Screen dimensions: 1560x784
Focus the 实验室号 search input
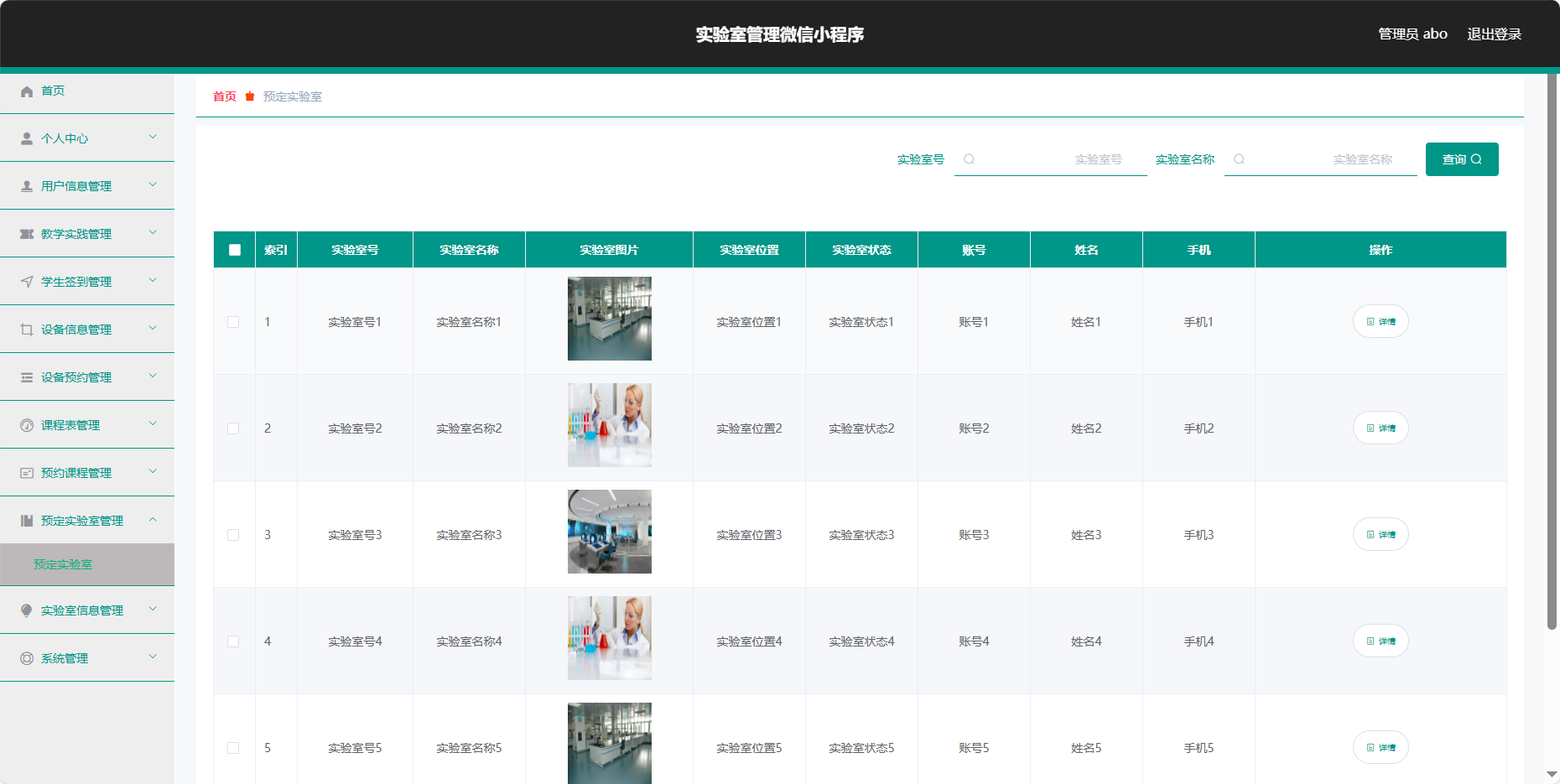(x=1051, y=159)
